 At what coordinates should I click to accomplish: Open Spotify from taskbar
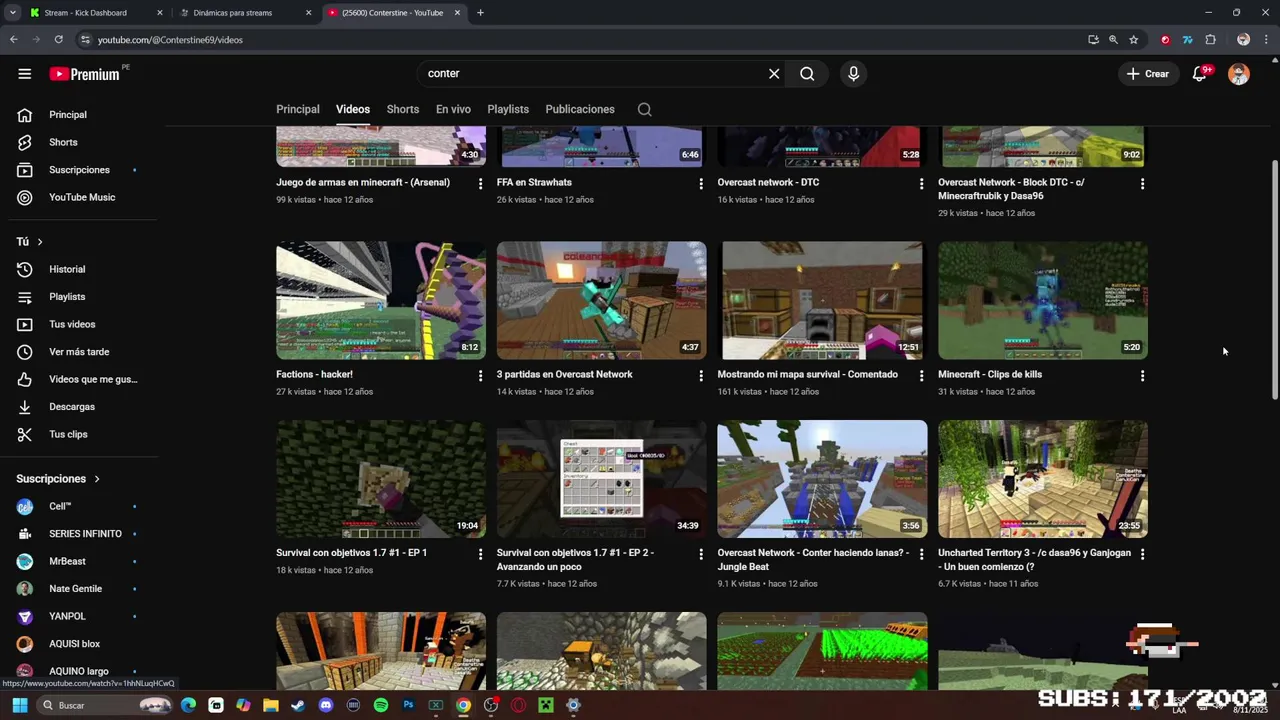tap(380, 706)
